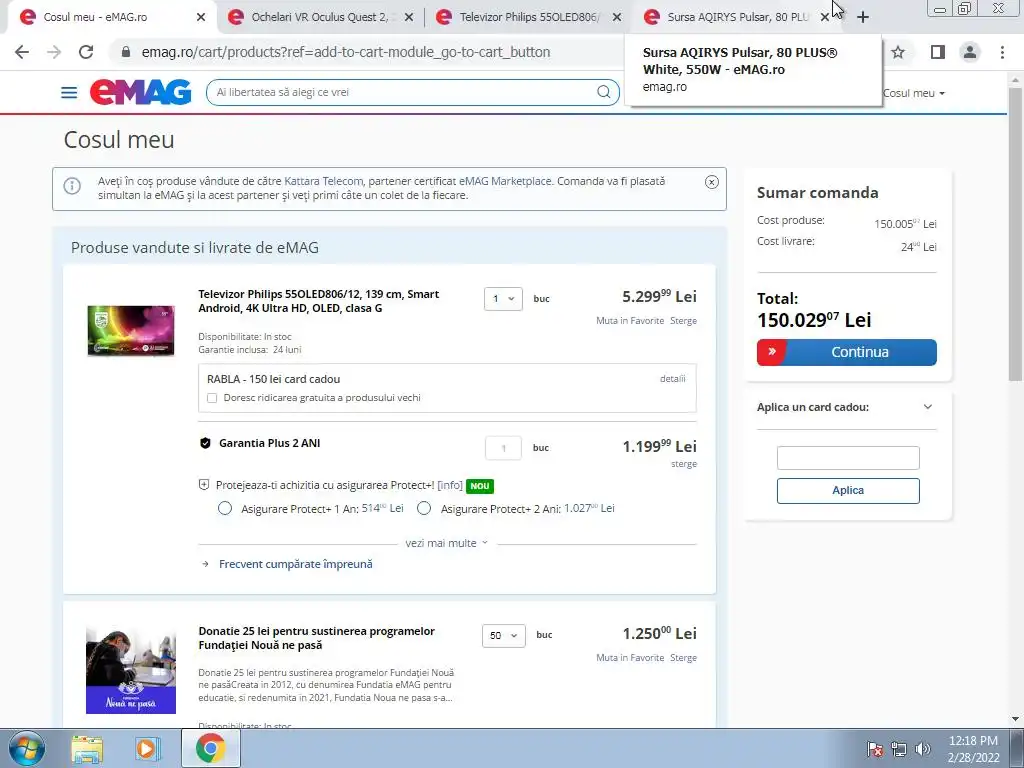This screenshot has width=1024, height=768.
Task: Click into the gift card code field
Action: 848,458
